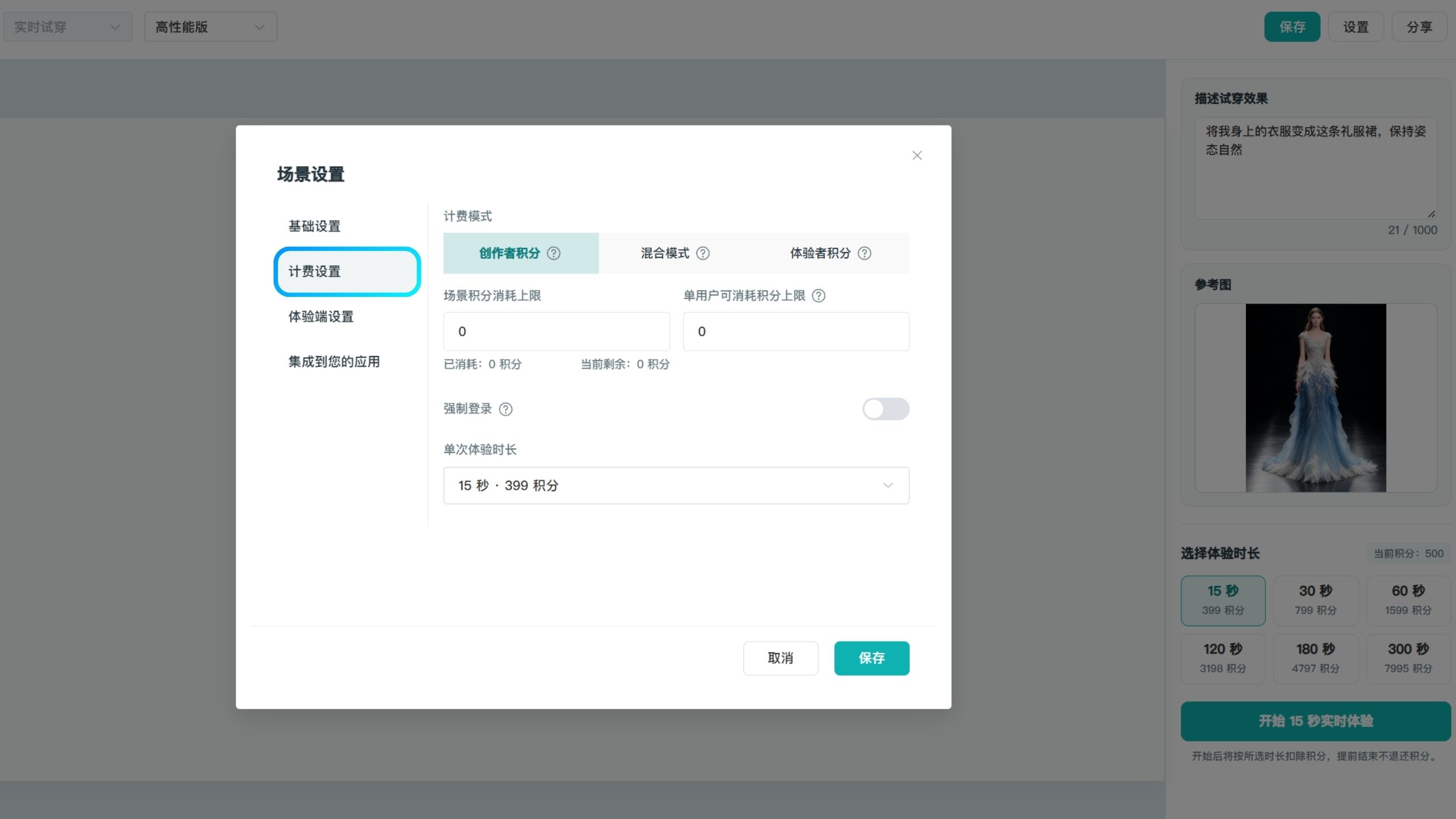Close the 场景设置 dialog with X

(x=917, y=155)
